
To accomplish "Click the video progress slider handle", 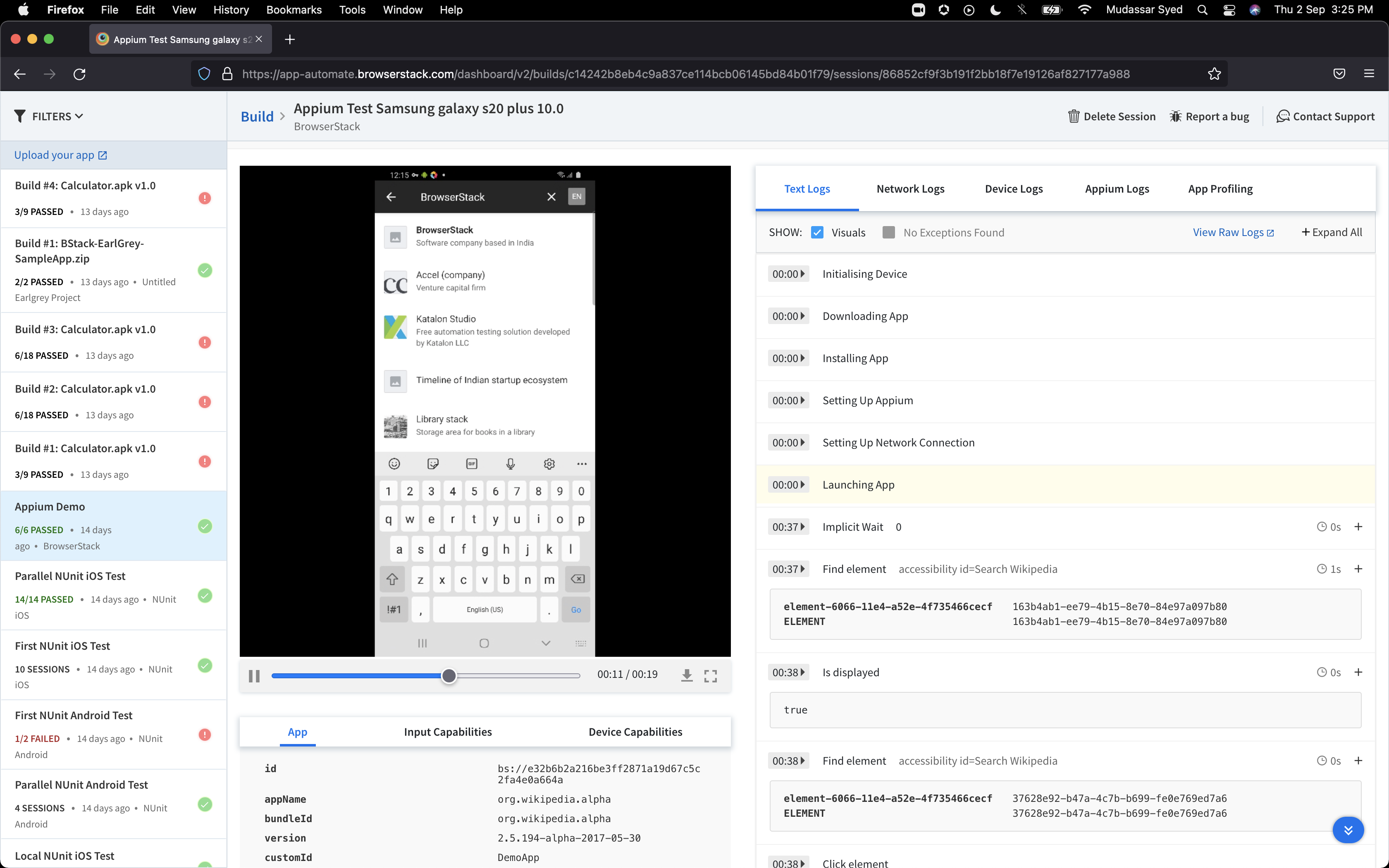I will click(x=449, y=676).
